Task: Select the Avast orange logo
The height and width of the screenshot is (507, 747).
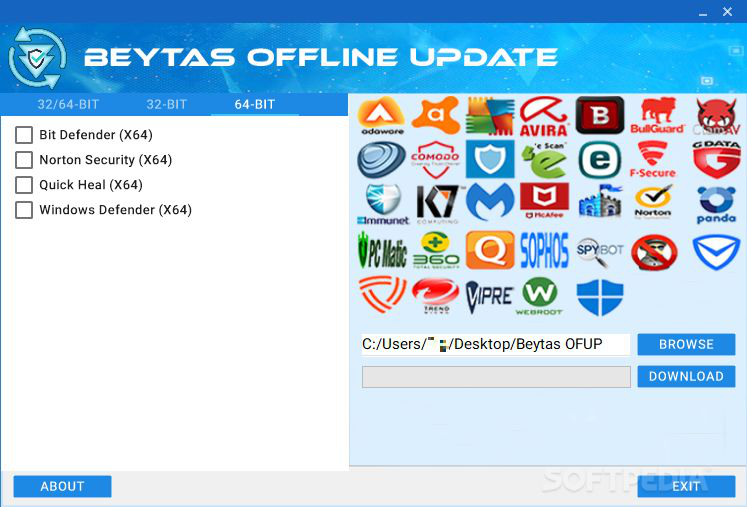Action: click(x=435, y=115)
